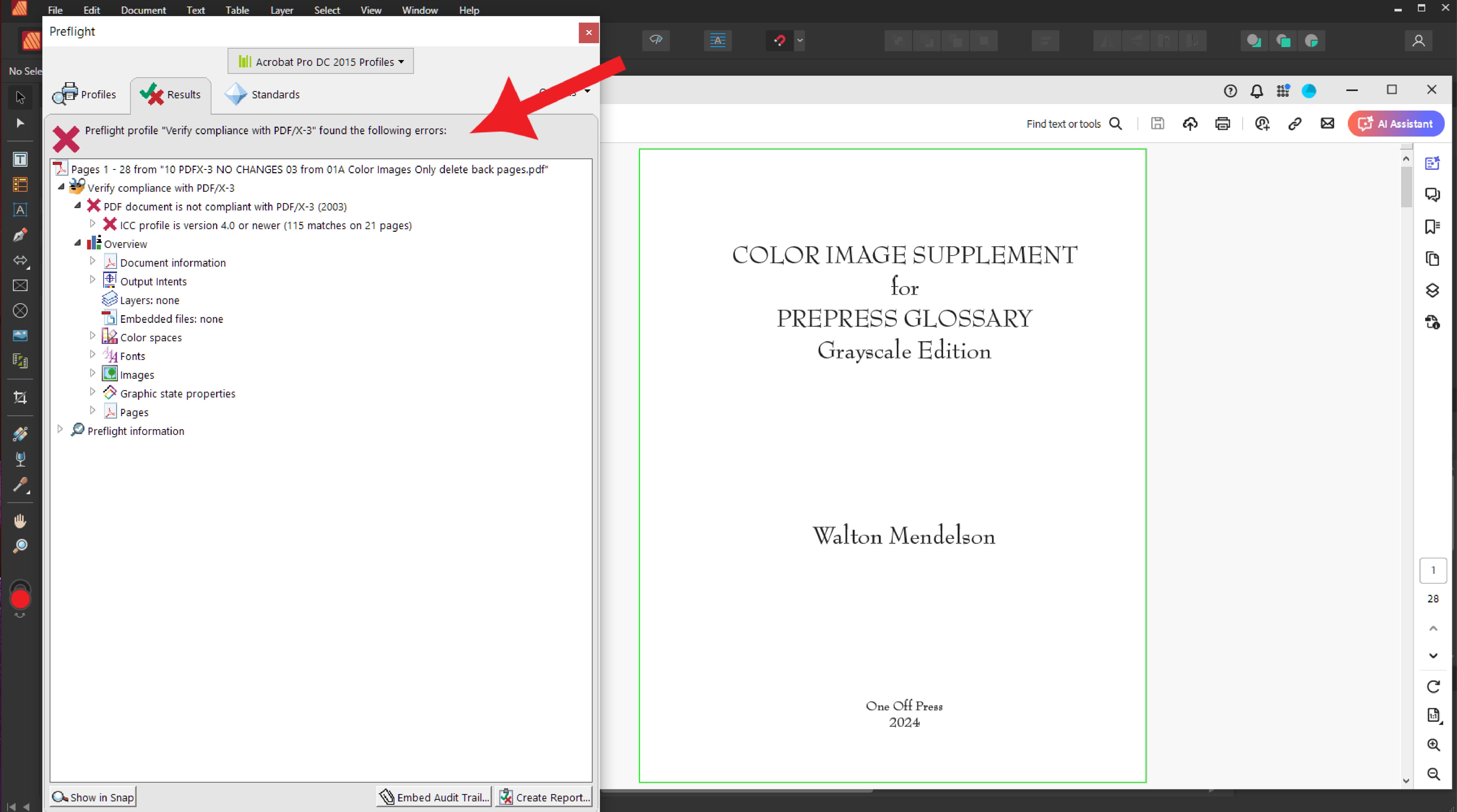The image size is (1457, 812).
Task: Toggle Affinity snapping magnet button
Action: click(780, 41)
